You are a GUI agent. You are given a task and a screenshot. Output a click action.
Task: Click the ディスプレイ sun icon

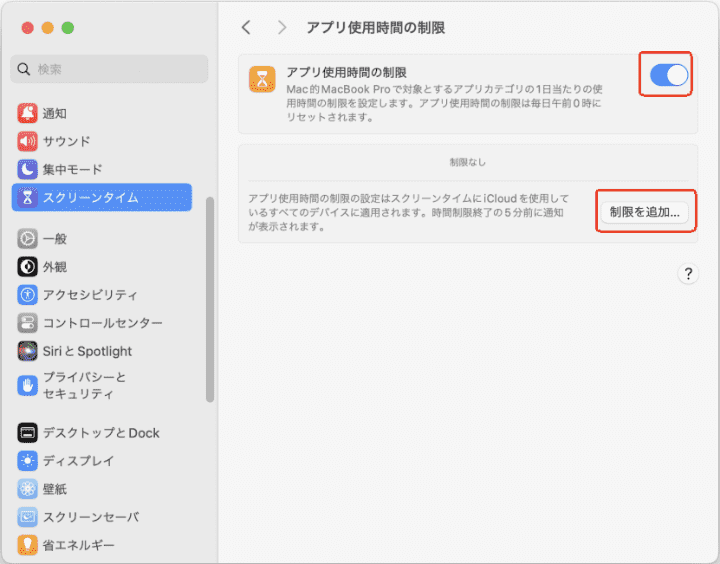click(28, 461)
